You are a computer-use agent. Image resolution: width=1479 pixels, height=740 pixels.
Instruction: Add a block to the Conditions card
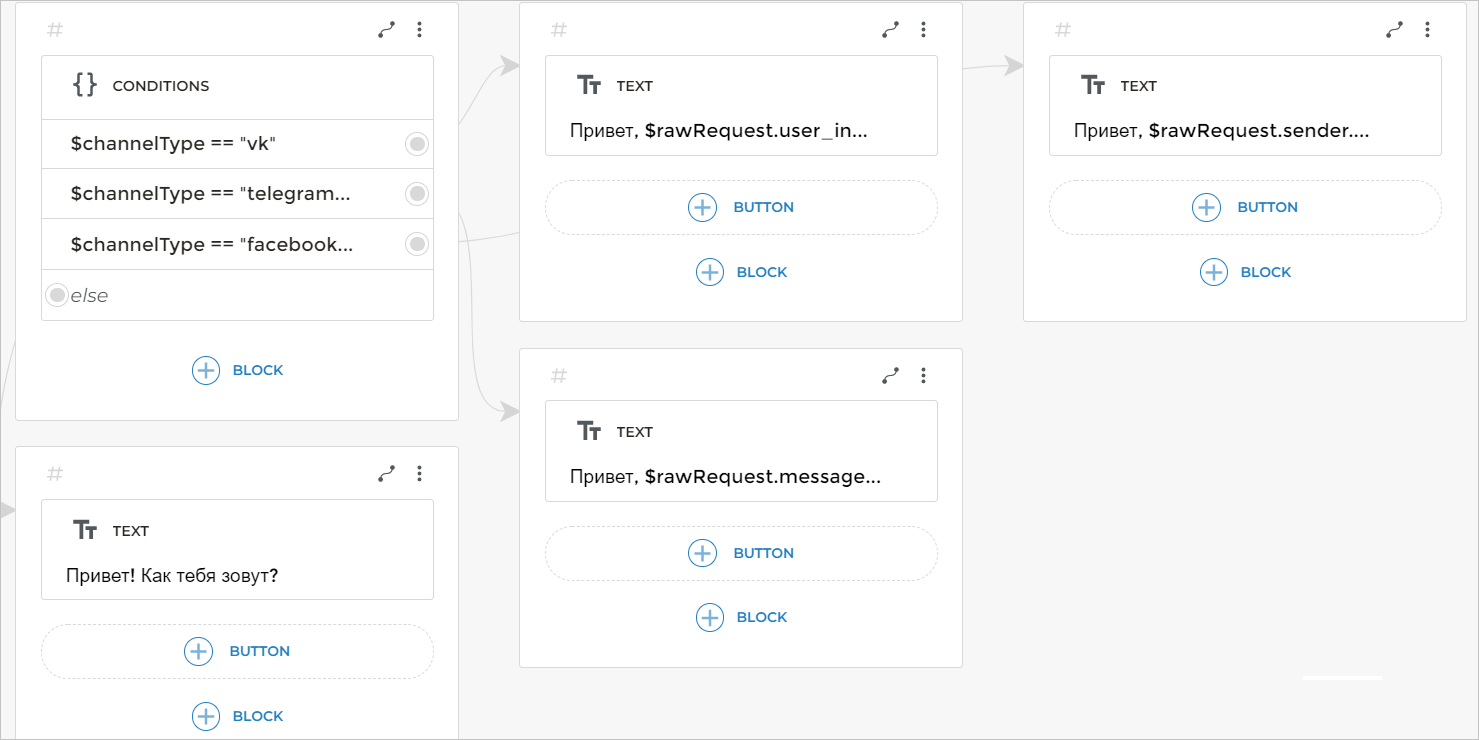click(237, 371)
